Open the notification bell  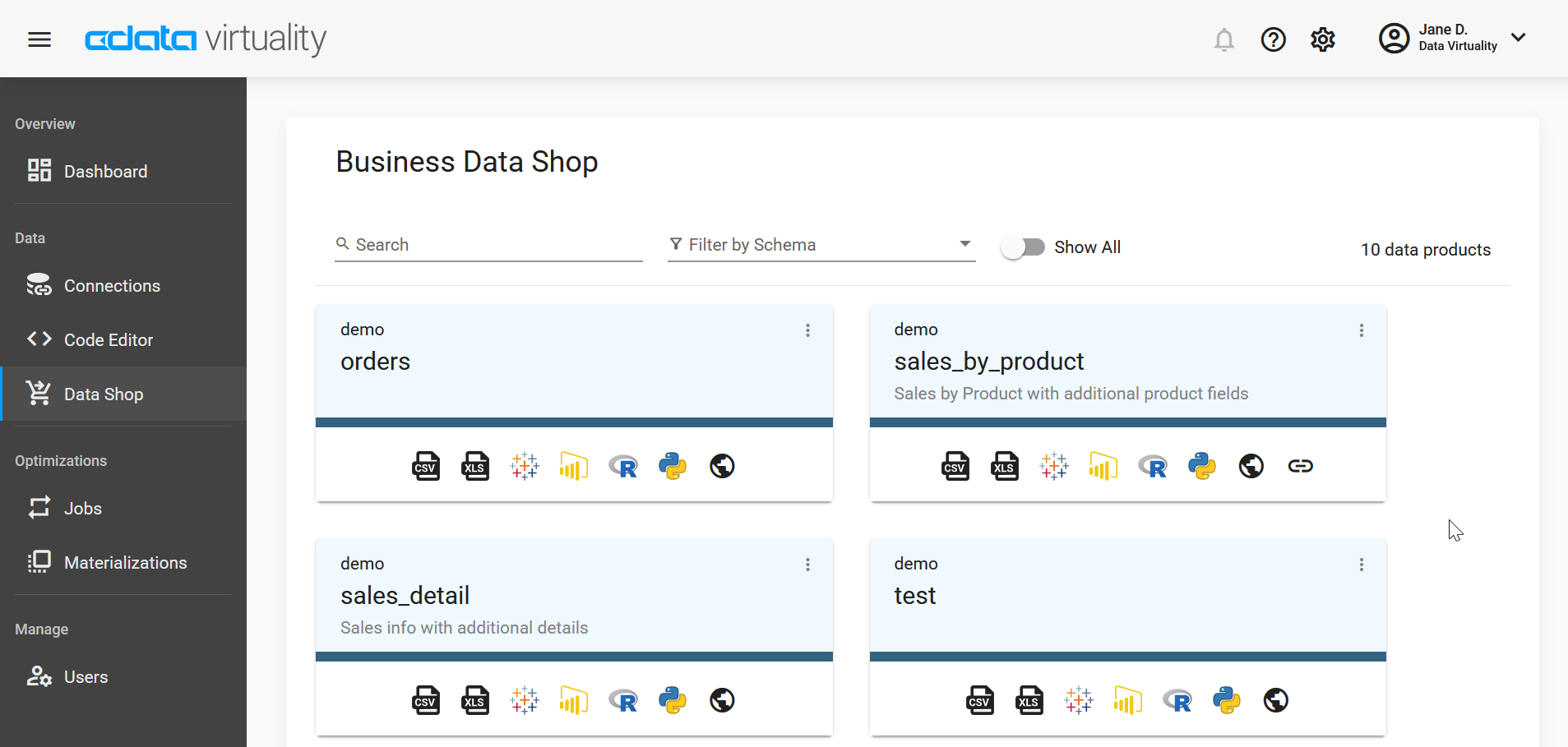pyautogui.click(x=1224, y=39)
